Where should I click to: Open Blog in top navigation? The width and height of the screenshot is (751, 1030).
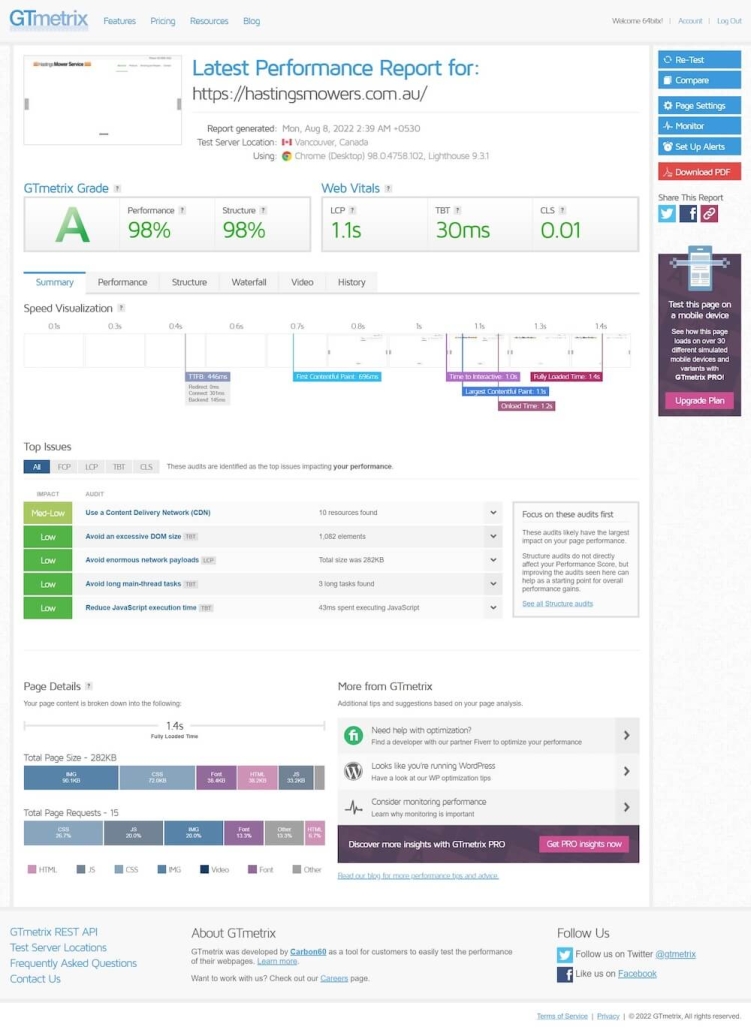pos(252,21)
